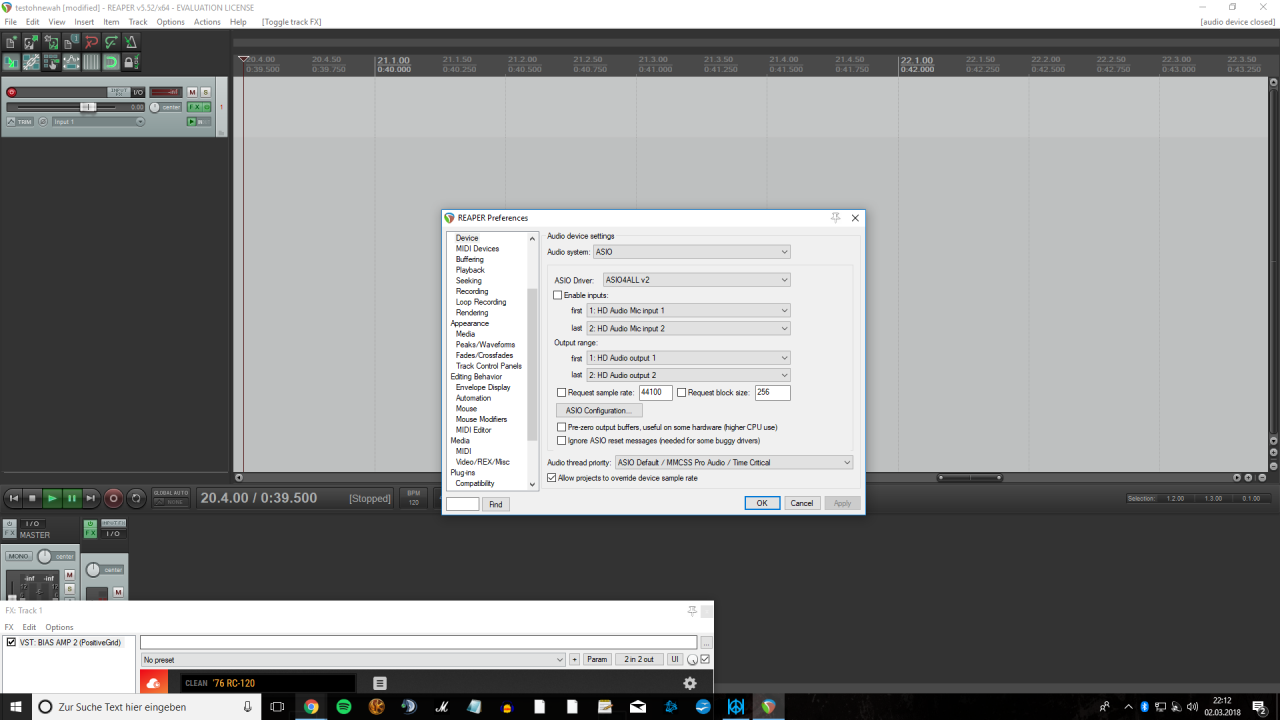This screenshot has height=720, width=1280.
Task: Mute Track 1 with M button
Action: pyautogui.click(x=193, y=92)
